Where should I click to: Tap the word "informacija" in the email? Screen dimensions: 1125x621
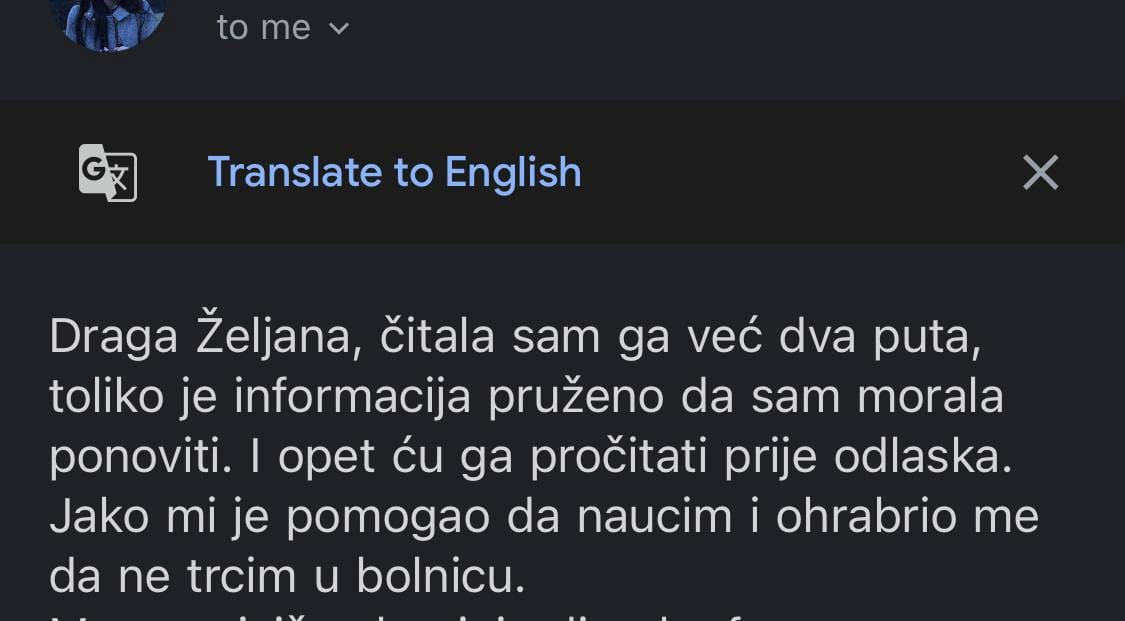point(353,397)
